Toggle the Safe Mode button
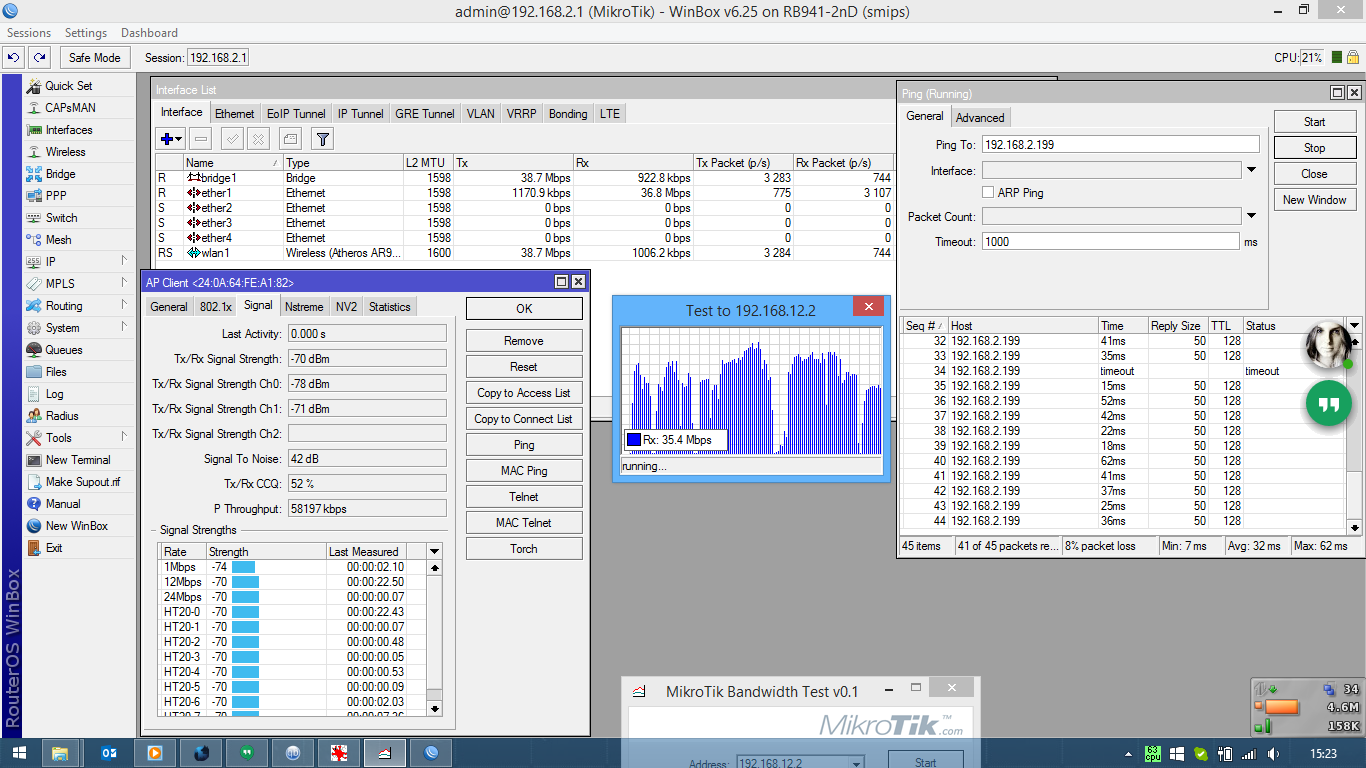 click(95, 58)
